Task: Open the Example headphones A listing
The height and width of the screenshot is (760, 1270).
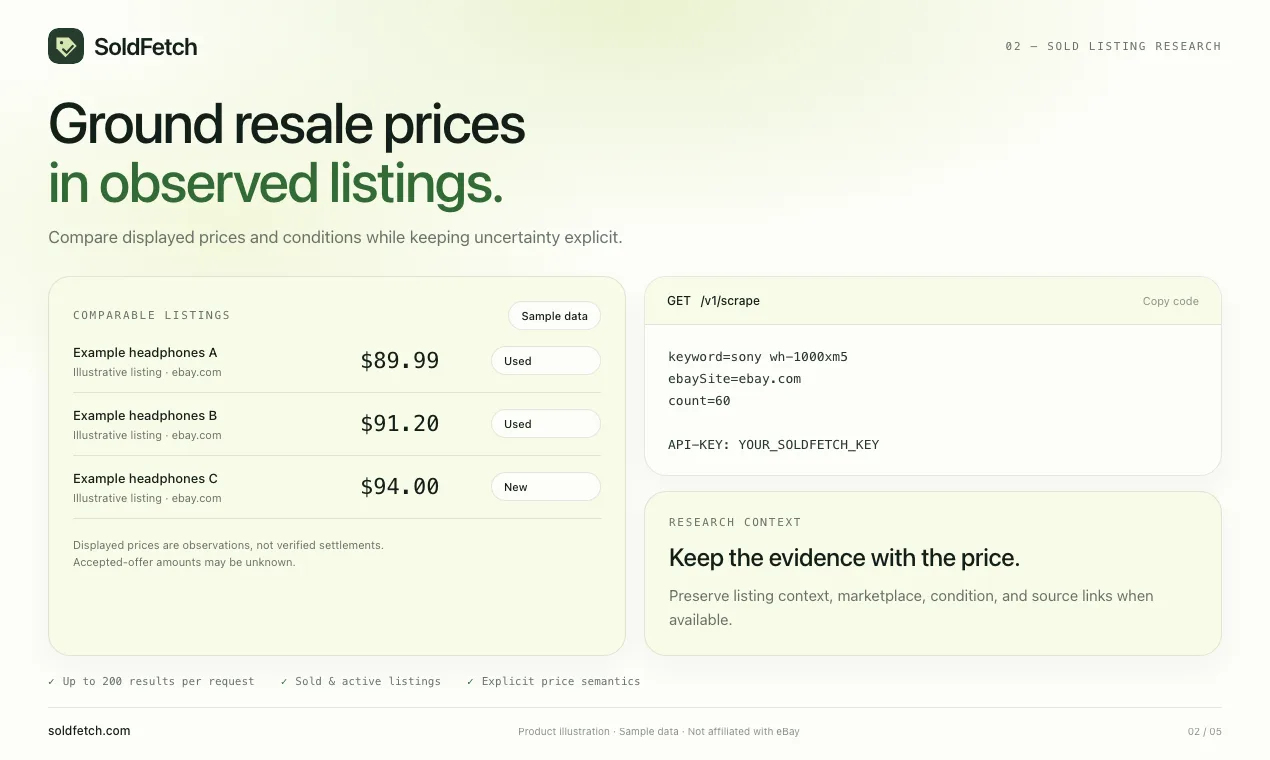Action: 145,353
